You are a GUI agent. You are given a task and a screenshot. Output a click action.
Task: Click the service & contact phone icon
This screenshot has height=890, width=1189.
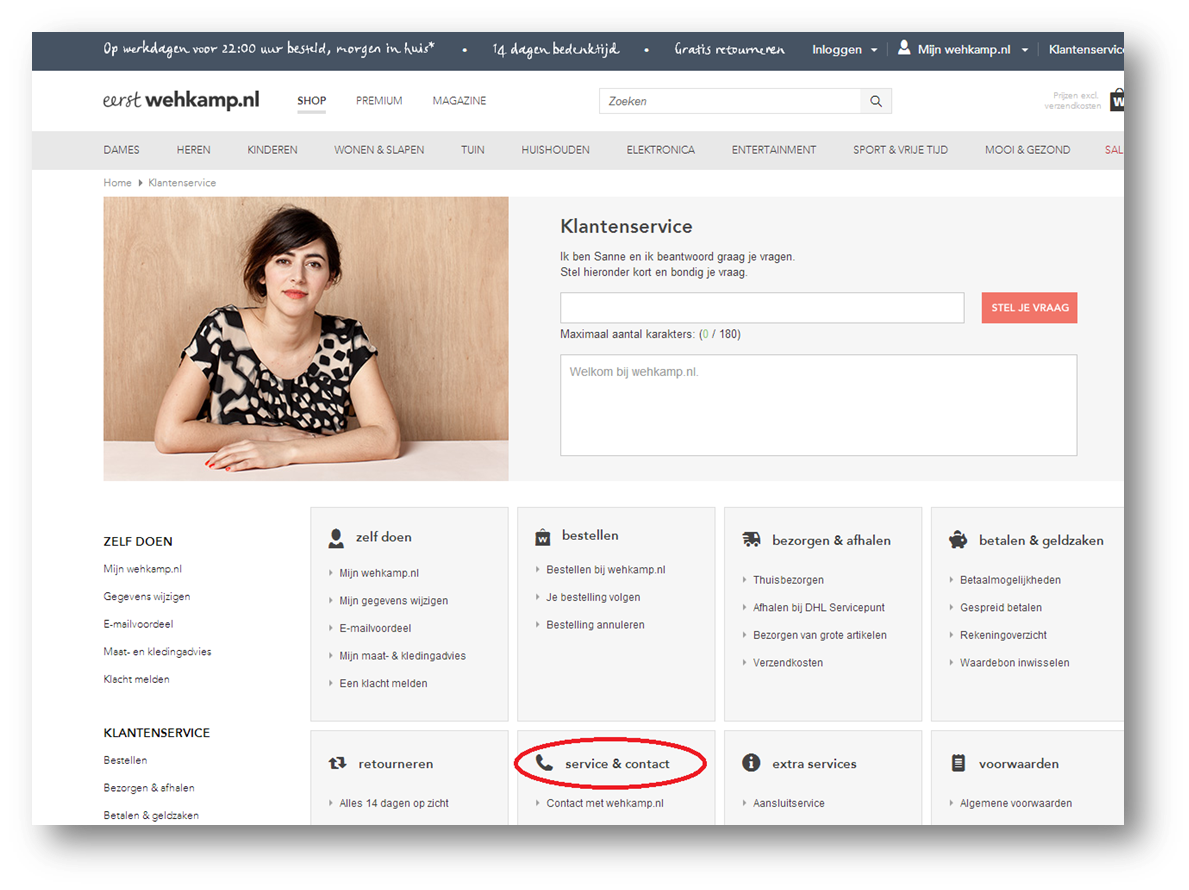[544, 762]
